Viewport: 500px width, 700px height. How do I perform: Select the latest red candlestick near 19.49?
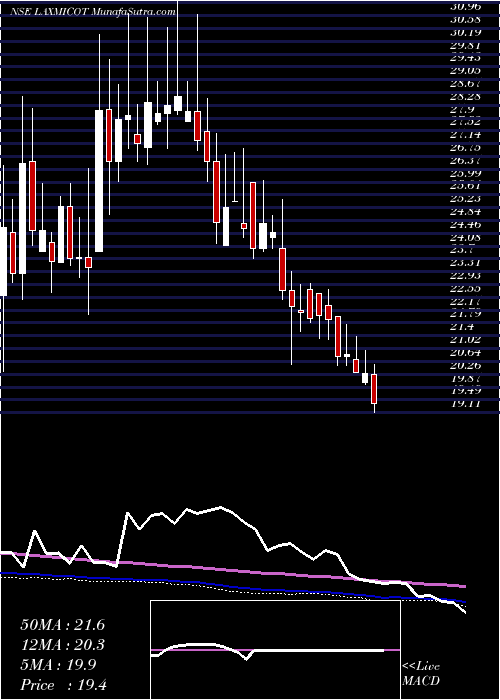pyautogui.click(x=374, y=388)
